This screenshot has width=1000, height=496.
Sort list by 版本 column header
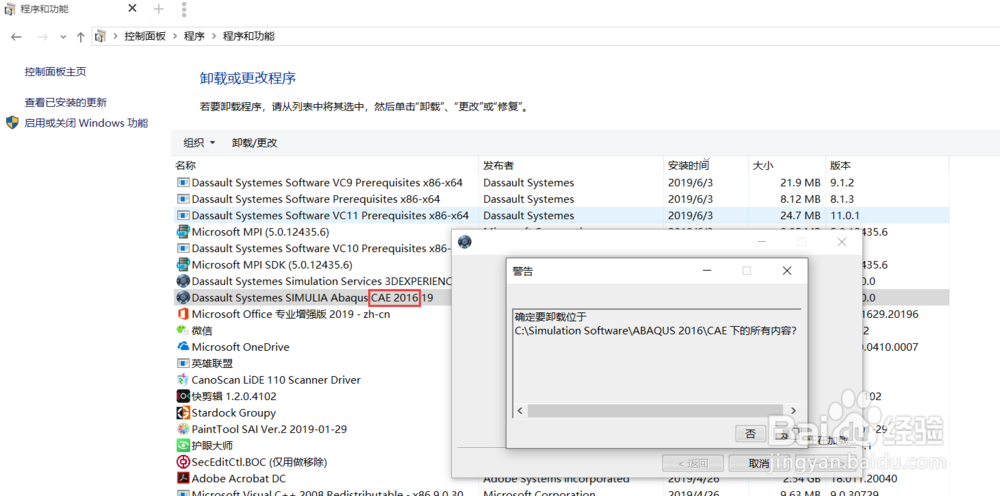pos(840,165)
